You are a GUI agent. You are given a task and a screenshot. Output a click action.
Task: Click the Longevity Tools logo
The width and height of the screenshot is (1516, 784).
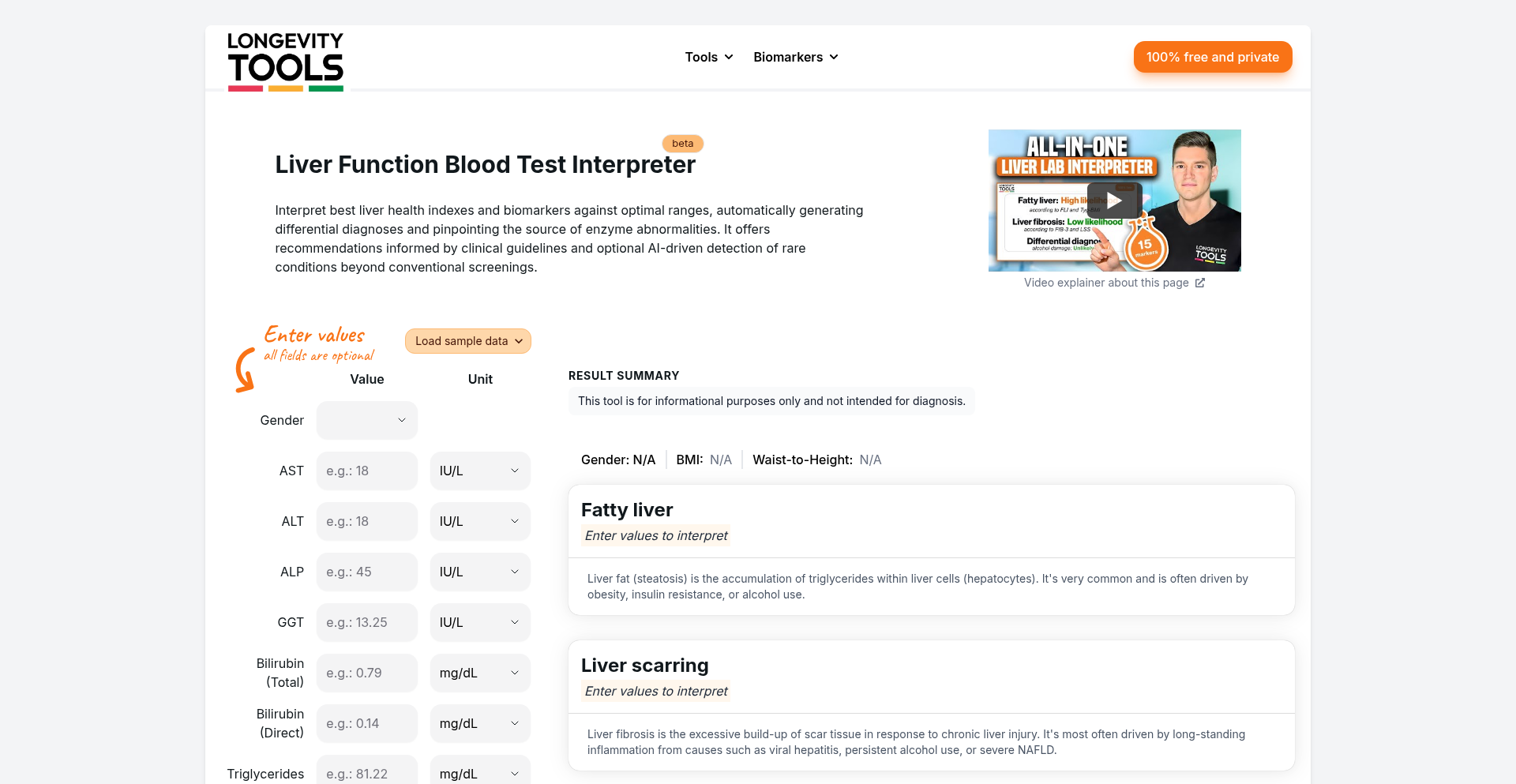285,61
